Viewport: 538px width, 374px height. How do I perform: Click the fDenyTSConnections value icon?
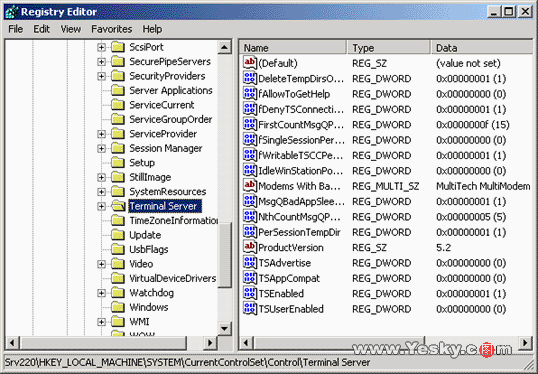[249, 109]
